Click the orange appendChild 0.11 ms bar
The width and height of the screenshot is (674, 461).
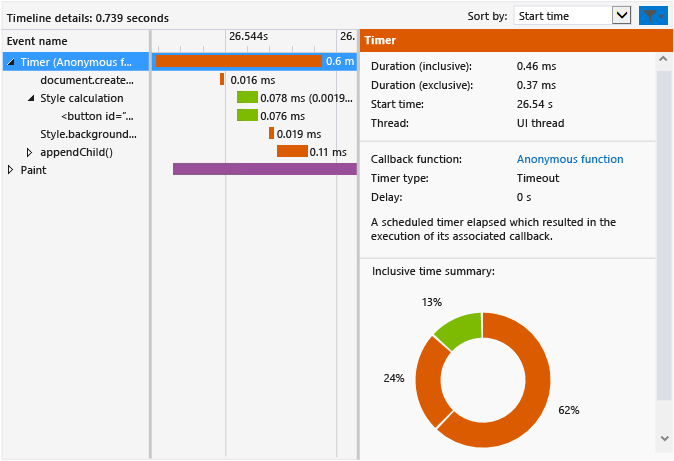(292, 151)
